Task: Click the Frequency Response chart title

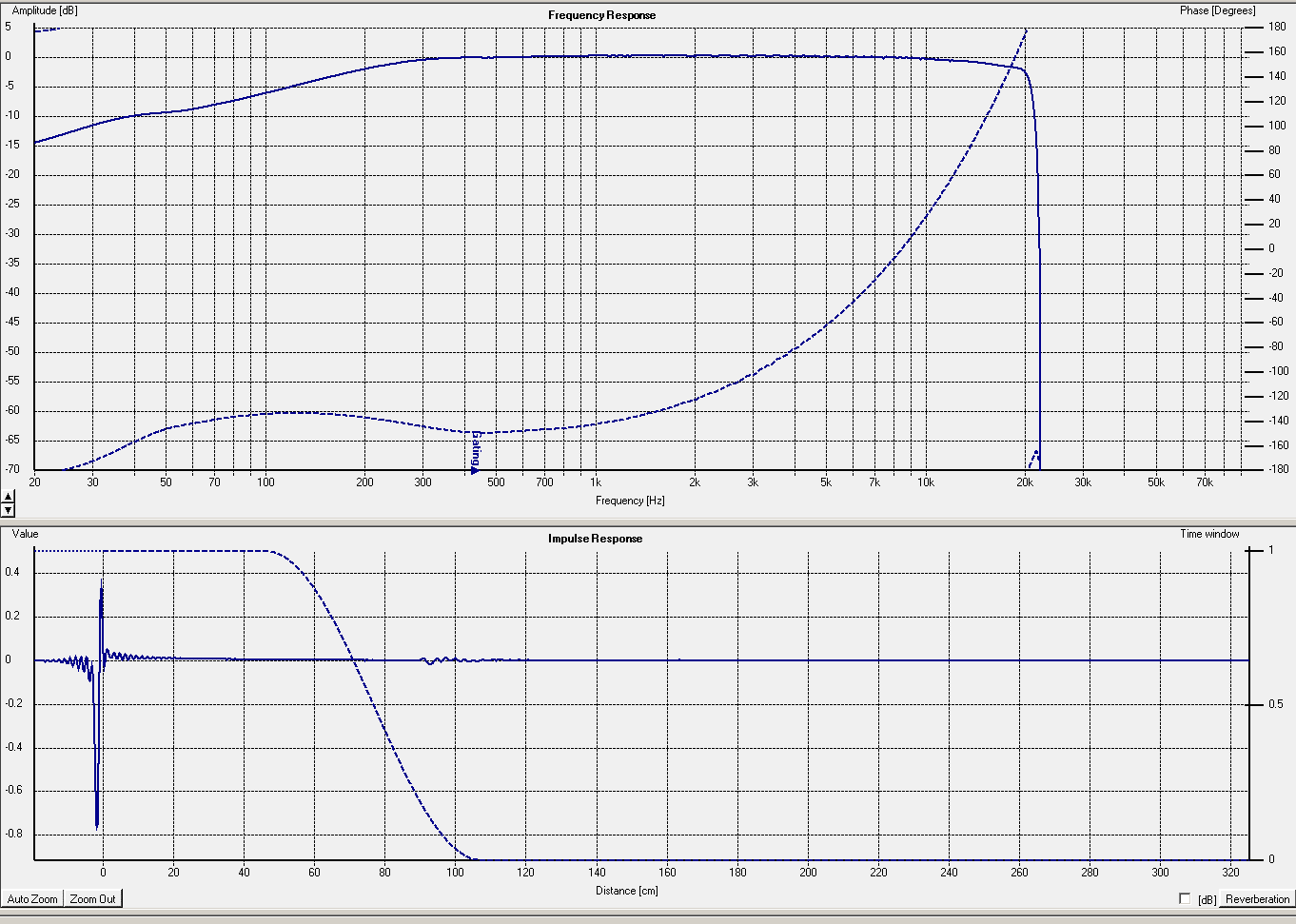Action: click(x=601, y=15)
